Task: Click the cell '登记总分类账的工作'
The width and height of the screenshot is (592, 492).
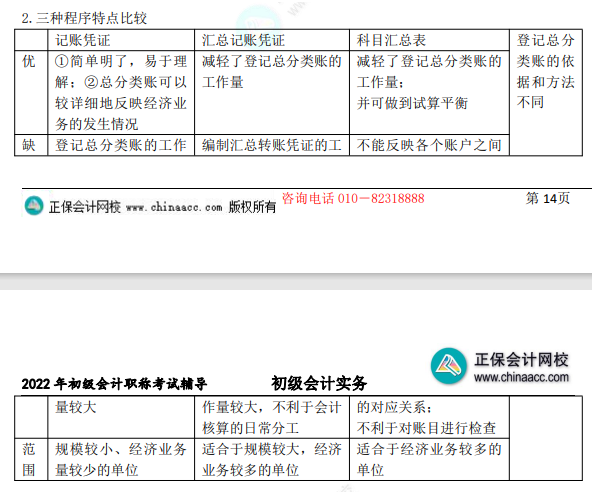Action: (x=121, y=145)
